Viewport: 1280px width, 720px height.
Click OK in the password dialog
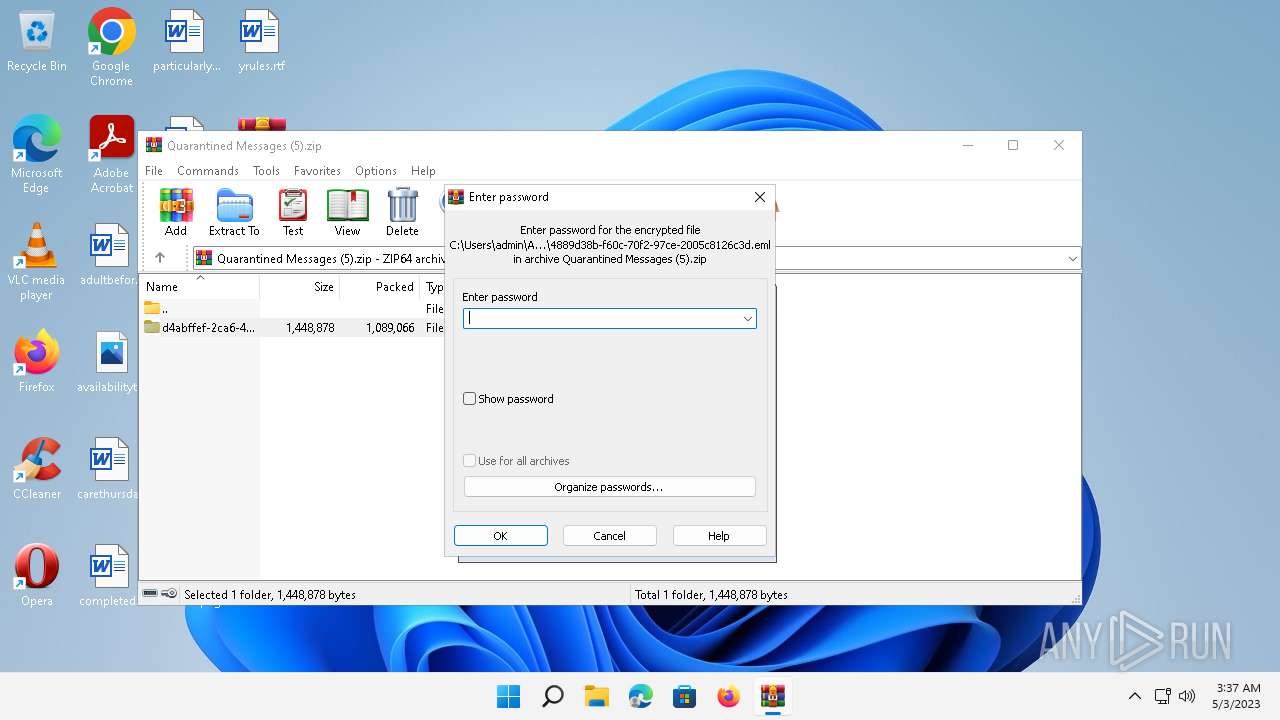500,536
